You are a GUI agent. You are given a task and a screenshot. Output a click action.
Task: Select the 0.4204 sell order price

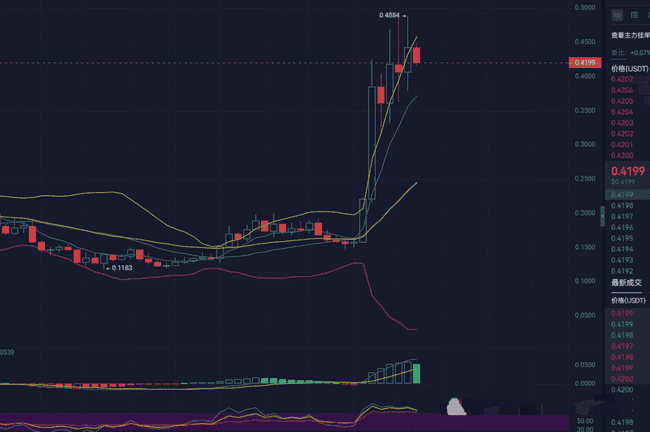click(623, 112)
